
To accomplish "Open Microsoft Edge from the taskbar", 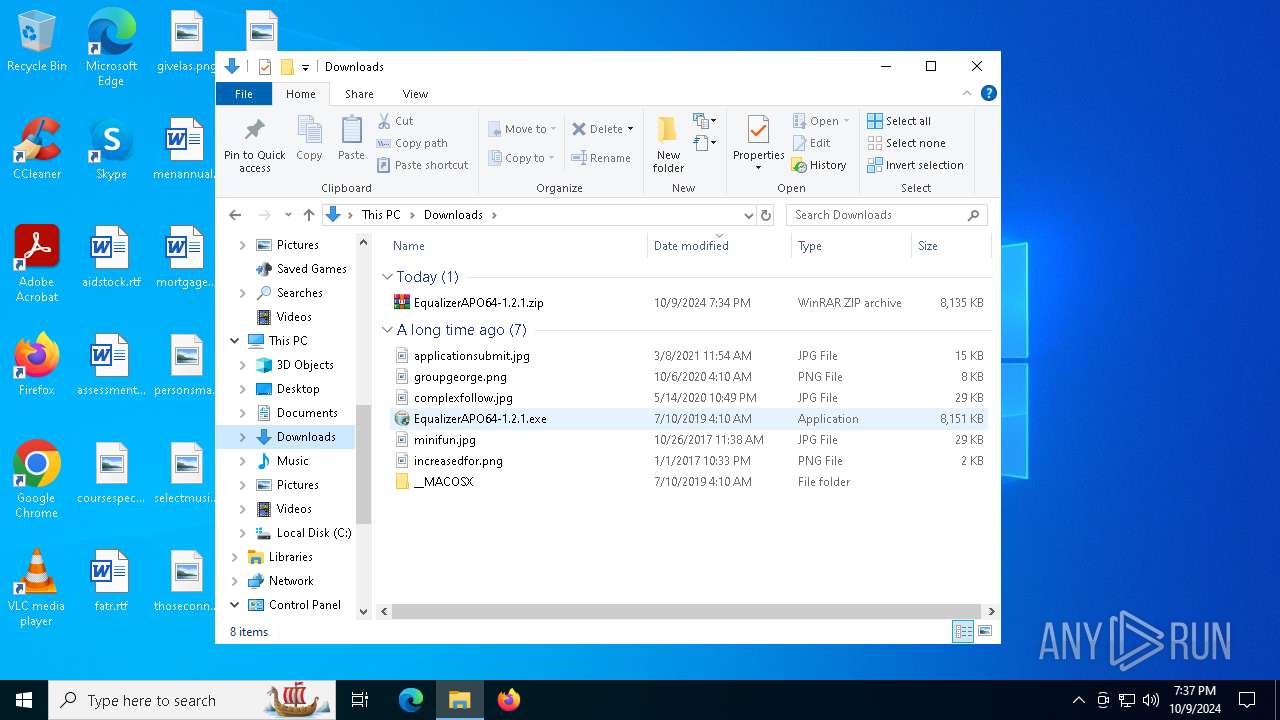I will tap(411, 700).
